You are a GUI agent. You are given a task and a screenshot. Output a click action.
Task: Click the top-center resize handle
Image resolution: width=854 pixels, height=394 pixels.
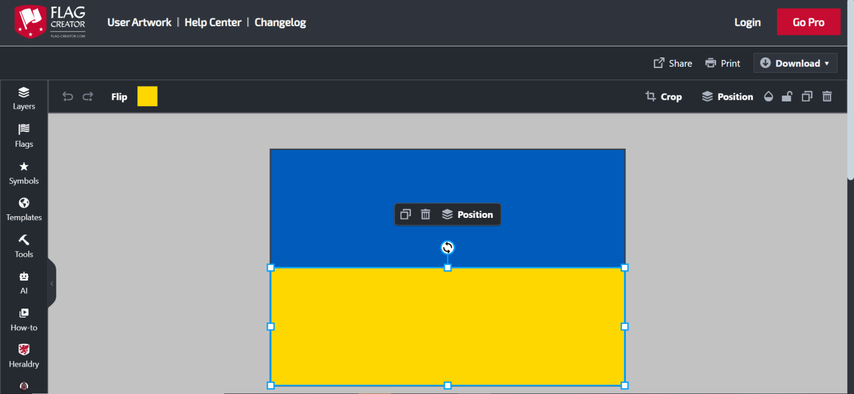(447, 268)
